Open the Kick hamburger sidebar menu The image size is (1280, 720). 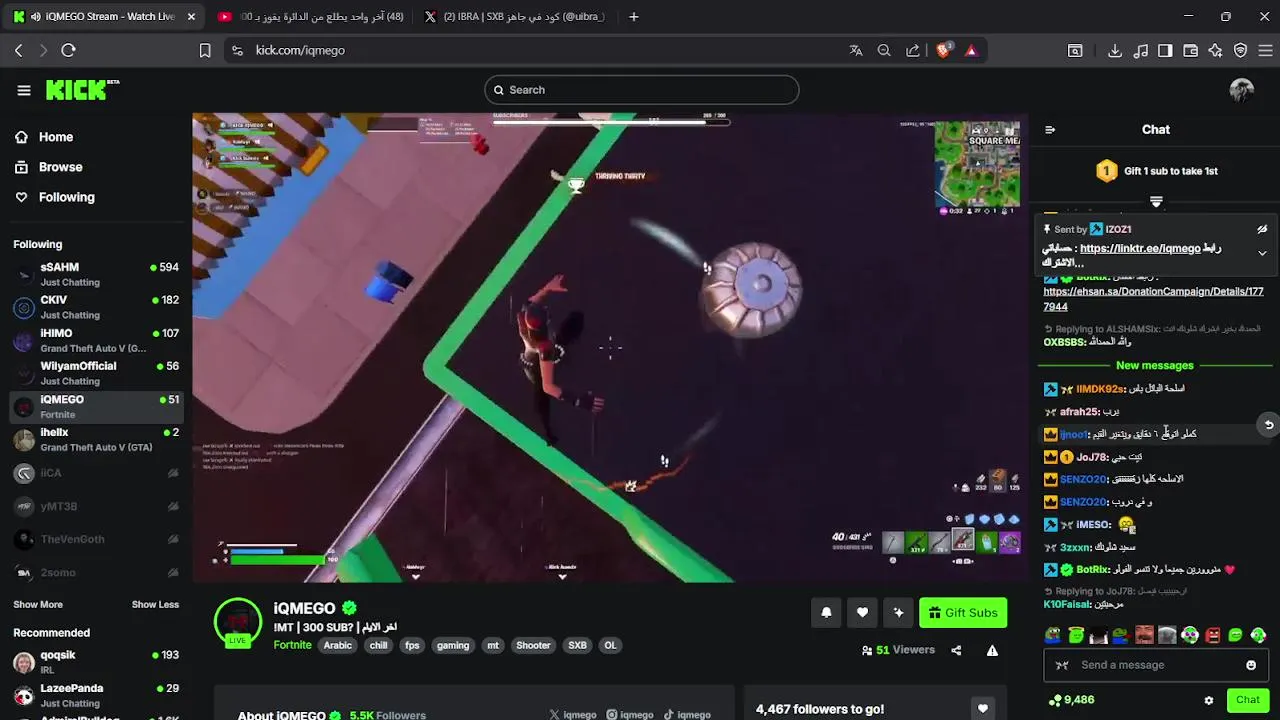click(x=24, y=90)
